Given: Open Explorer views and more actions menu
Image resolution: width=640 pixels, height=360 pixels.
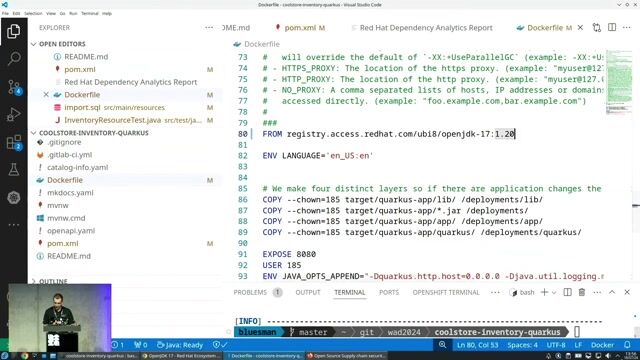Looking at the screenshot, I should click(209, 28).
